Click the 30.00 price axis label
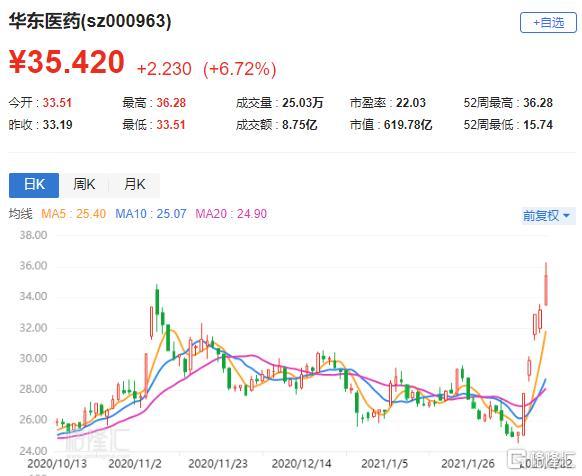The height and width of the screenshot is (476, 582). tap(33, 358)
